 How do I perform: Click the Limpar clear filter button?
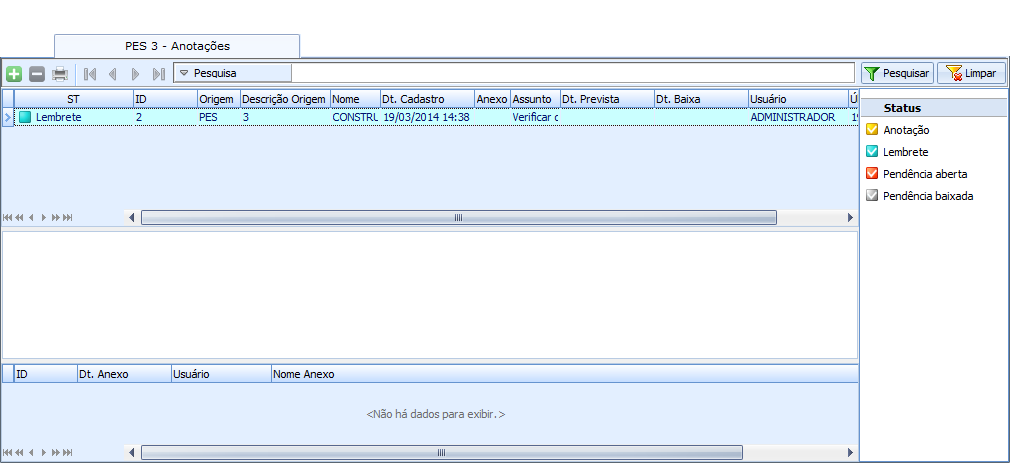click(x=971, y=73)
